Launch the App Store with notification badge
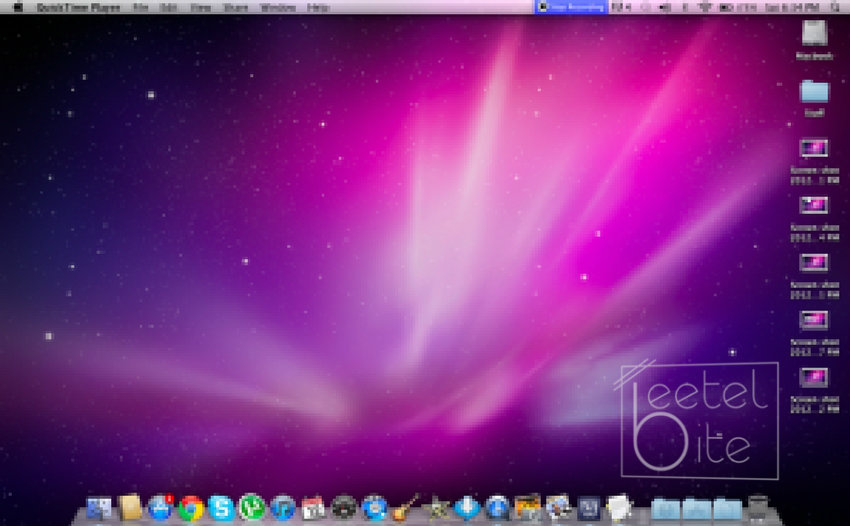 [160, 508]
